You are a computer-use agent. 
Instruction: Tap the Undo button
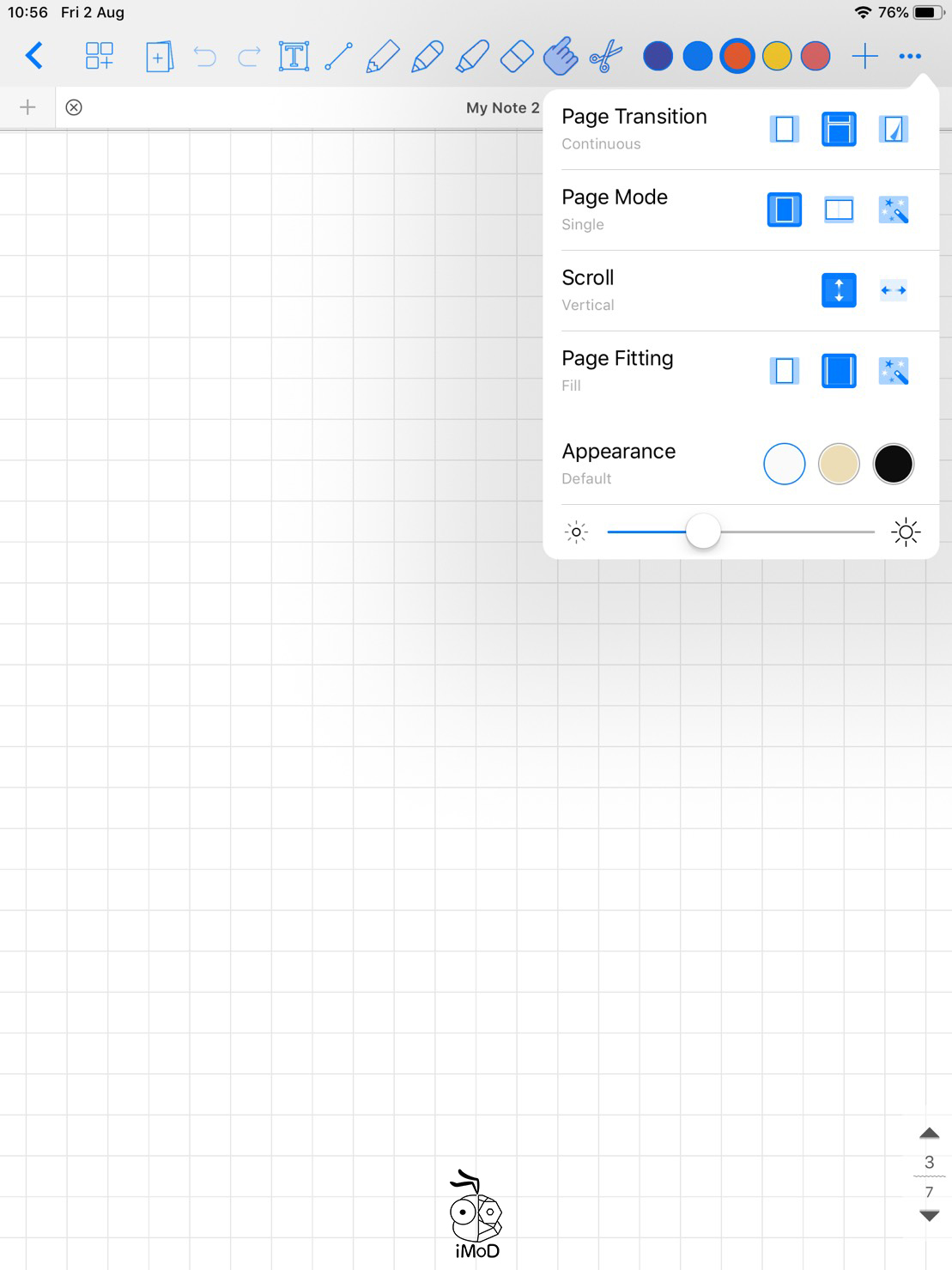205,55
